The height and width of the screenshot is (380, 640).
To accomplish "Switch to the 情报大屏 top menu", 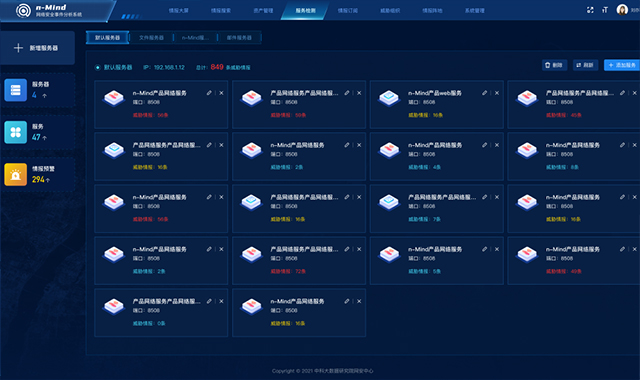I will tap(178, 11).
